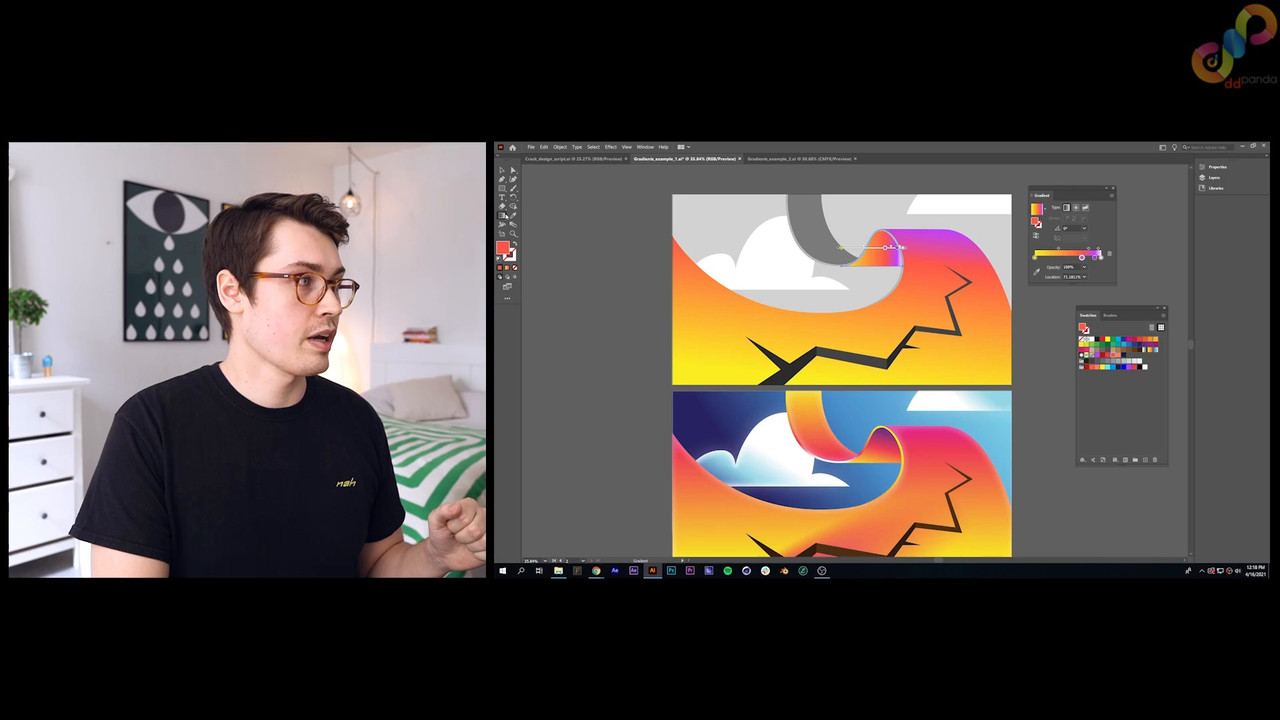Open gradient Location dropdown

coord(1084,277)
